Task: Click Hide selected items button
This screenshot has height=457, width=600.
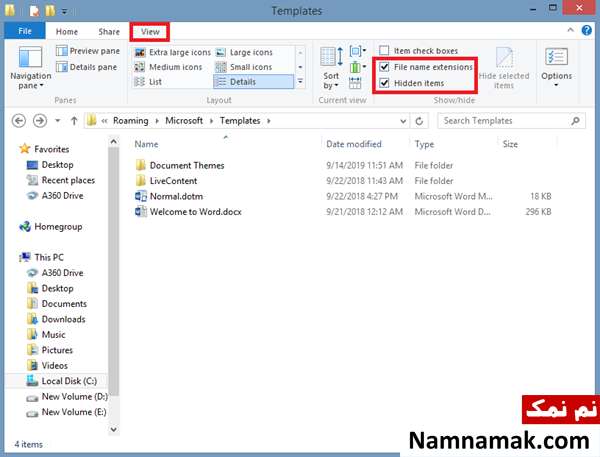Action: tap(504, 68)
